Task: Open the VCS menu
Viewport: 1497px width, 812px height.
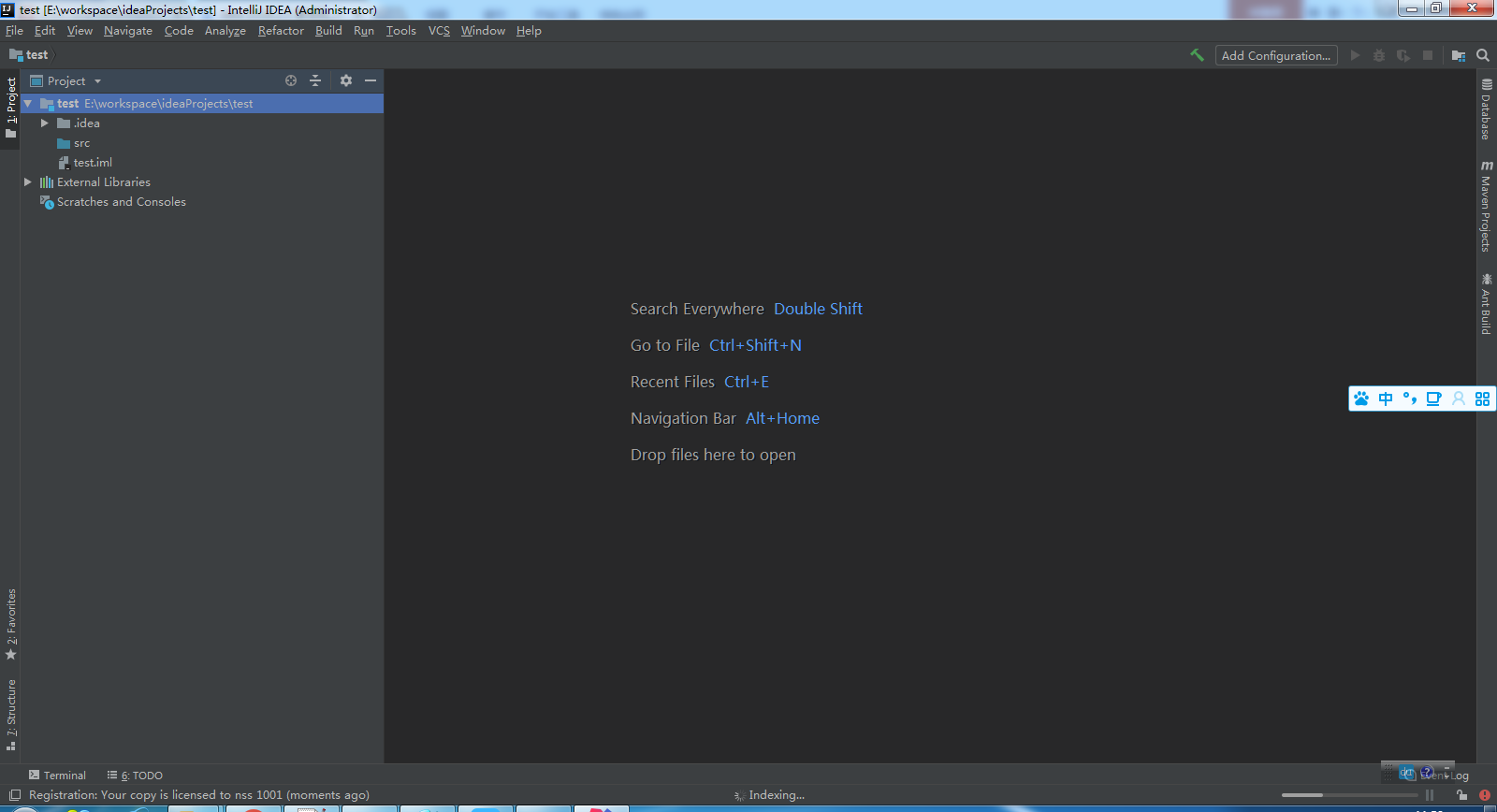Action: 439,31
